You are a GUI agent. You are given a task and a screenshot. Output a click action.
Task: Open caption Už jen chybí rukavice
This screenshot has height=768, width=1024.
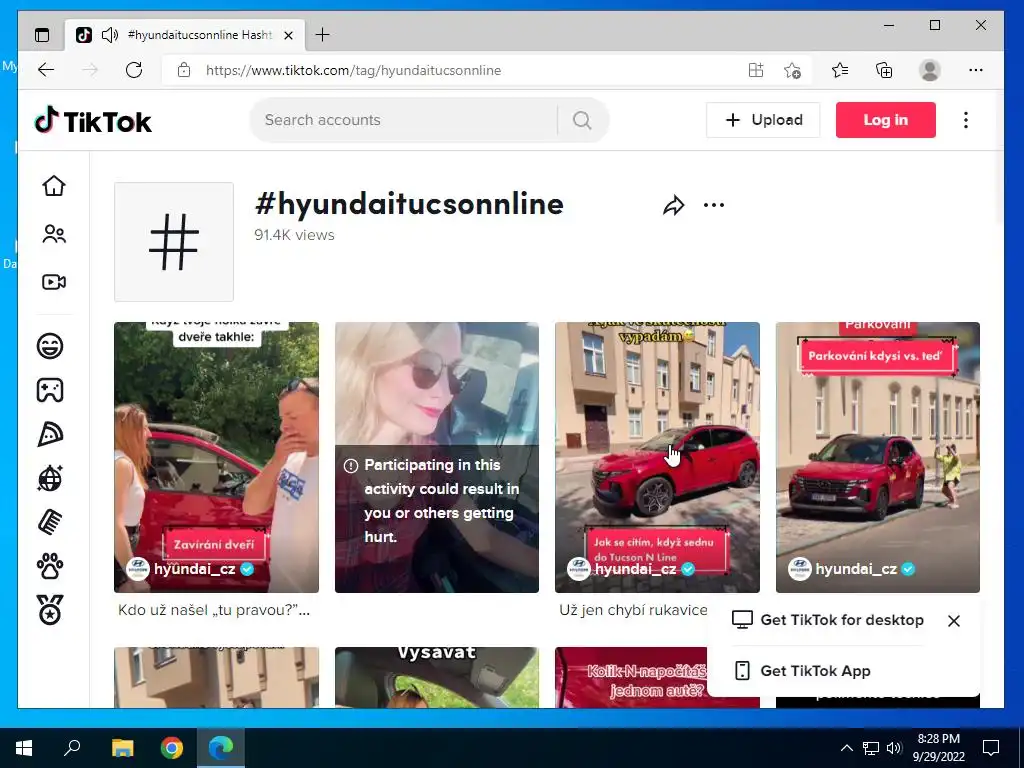click(x=633, y=610)
